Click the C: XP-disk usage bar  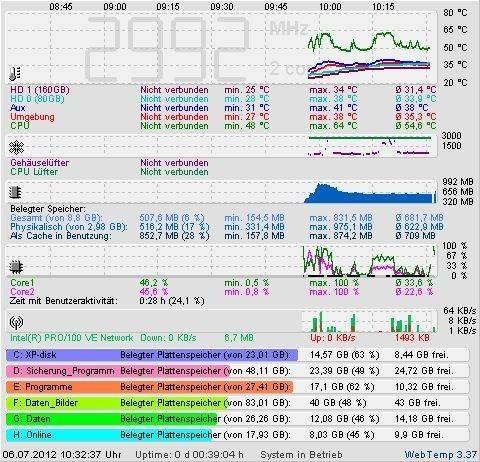click(x=152, y=355)
